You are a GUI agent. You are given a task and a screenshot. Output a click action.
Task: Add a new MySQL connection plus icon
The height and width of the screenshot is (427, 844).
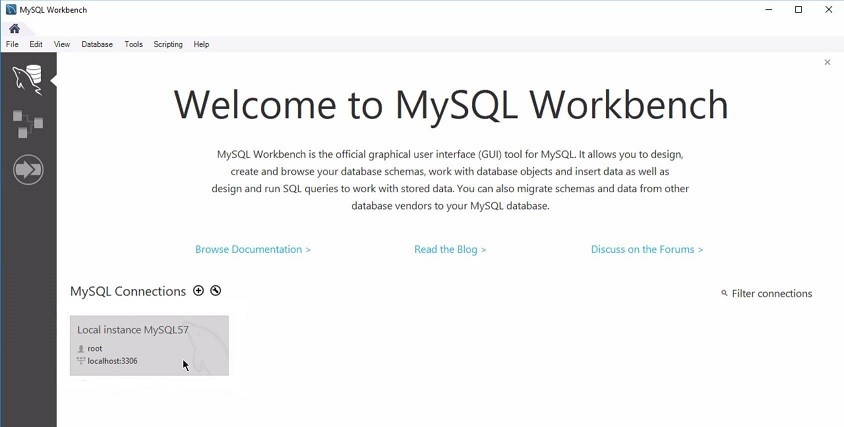[198, 291]
